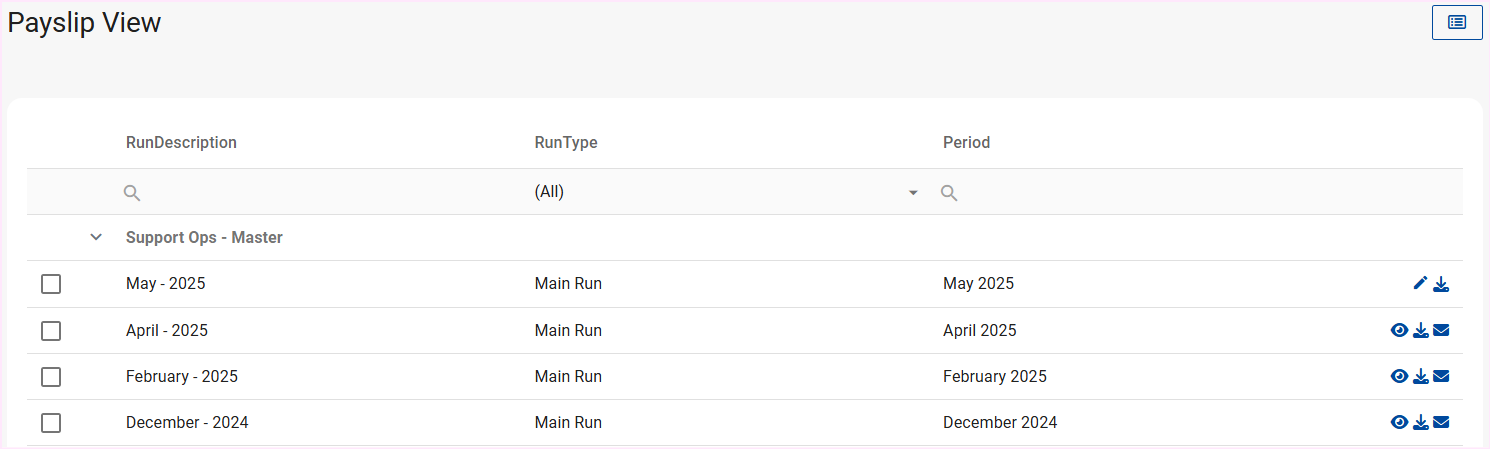Screen dimensions: 1490x449
Task: View the February - 2025 payslip via eye icon
Action: tap(1399, 377)
